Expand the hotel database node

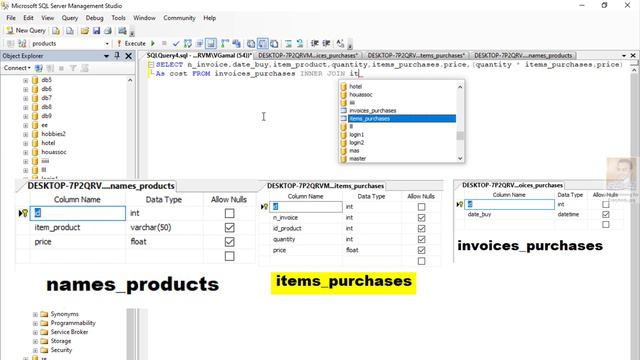(26, 143)
